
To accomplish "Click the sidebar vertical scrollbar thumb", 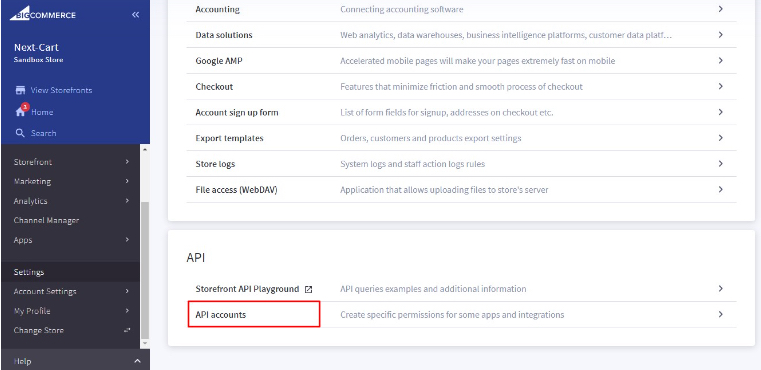I will click(144, 270).
